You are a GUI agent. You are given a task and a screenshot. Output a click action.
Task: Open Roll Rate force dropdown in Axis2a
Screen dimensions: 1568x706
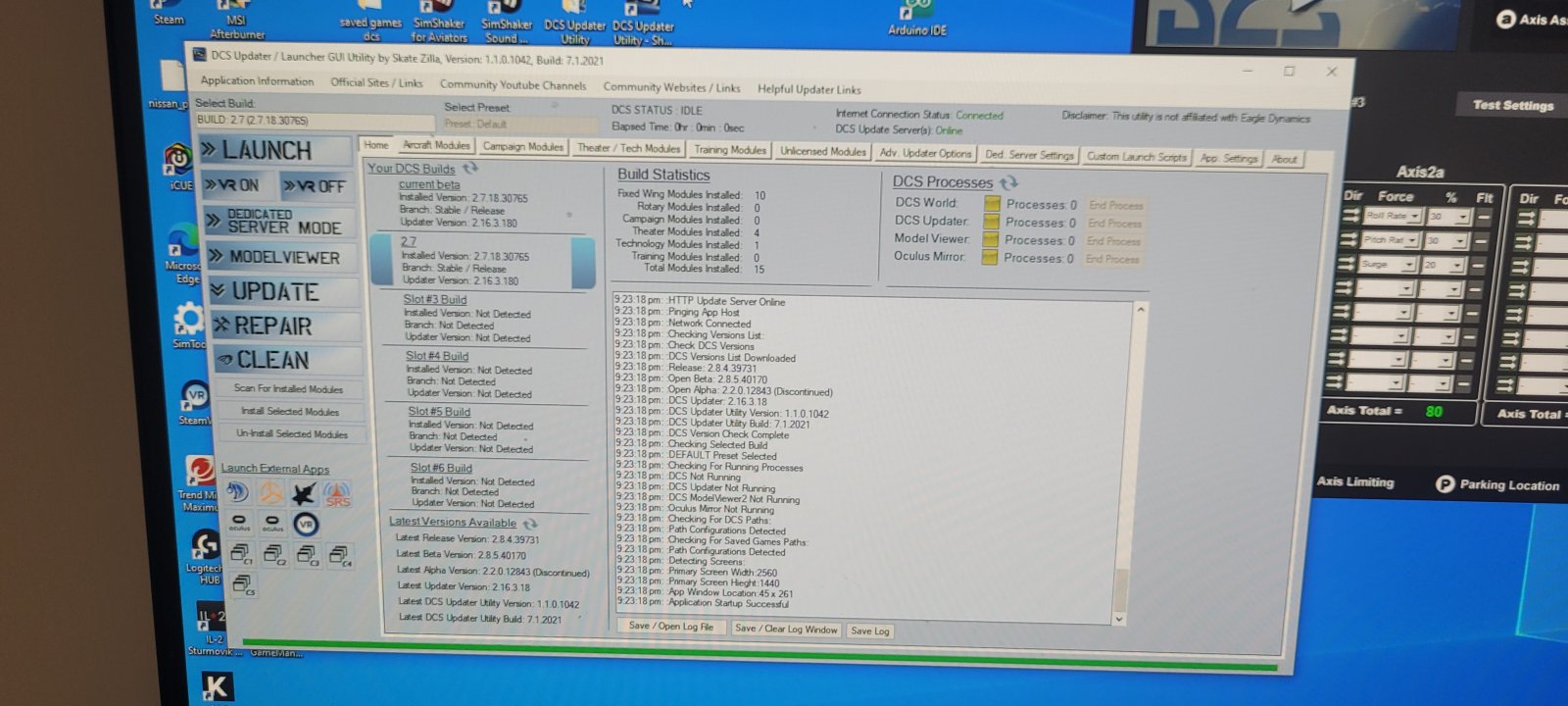coord(1393,216)
